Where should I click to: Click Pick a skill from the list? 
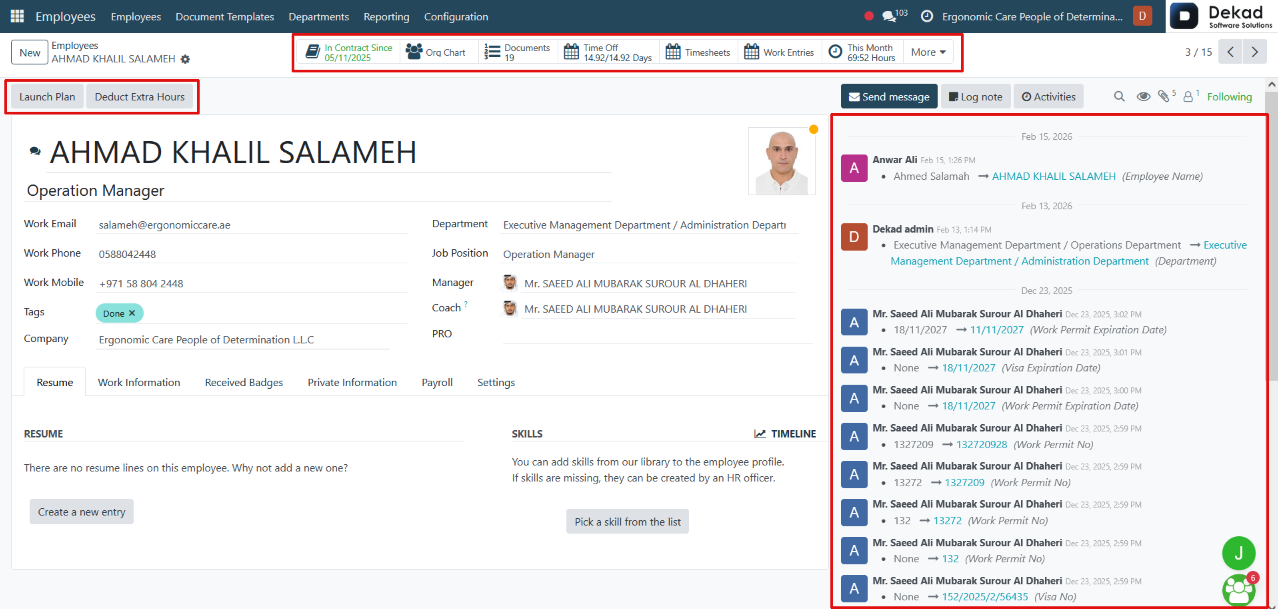coord(628,522)
